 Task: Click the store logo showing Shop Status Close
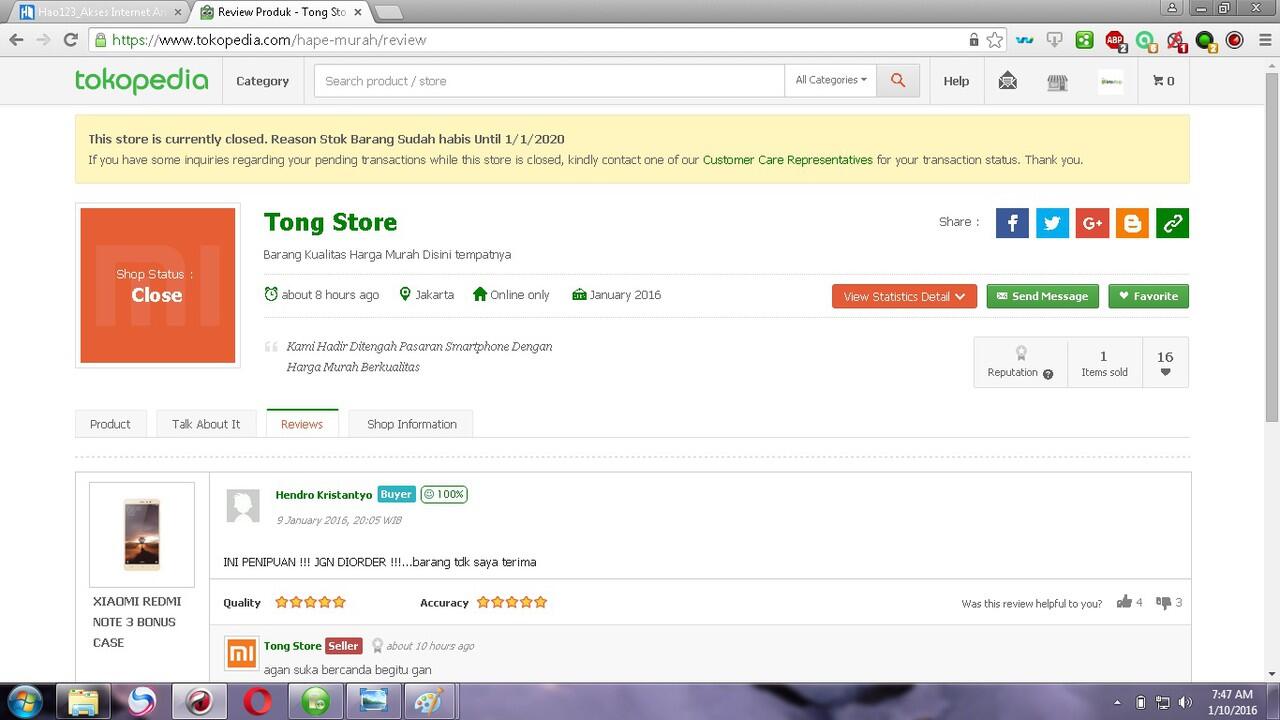[x=158, y=285]
